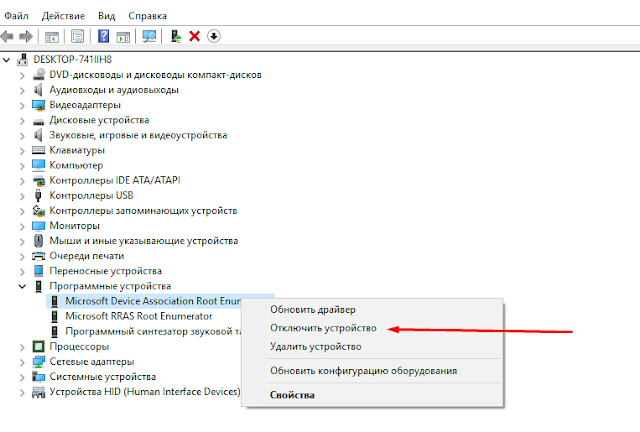Screen dimensions: 640x432
Task: Open the Вид menu
Action: coord(107,16)
